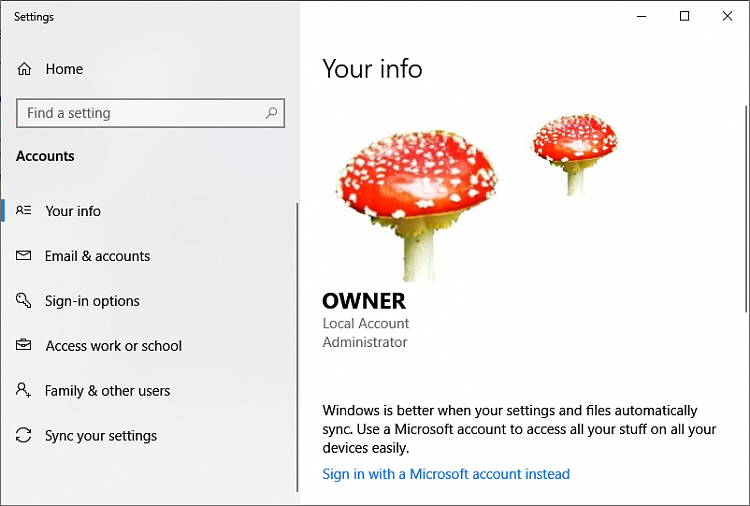Click the large mushroom account picture
750x506 pixels.
(x=417, y=206)
